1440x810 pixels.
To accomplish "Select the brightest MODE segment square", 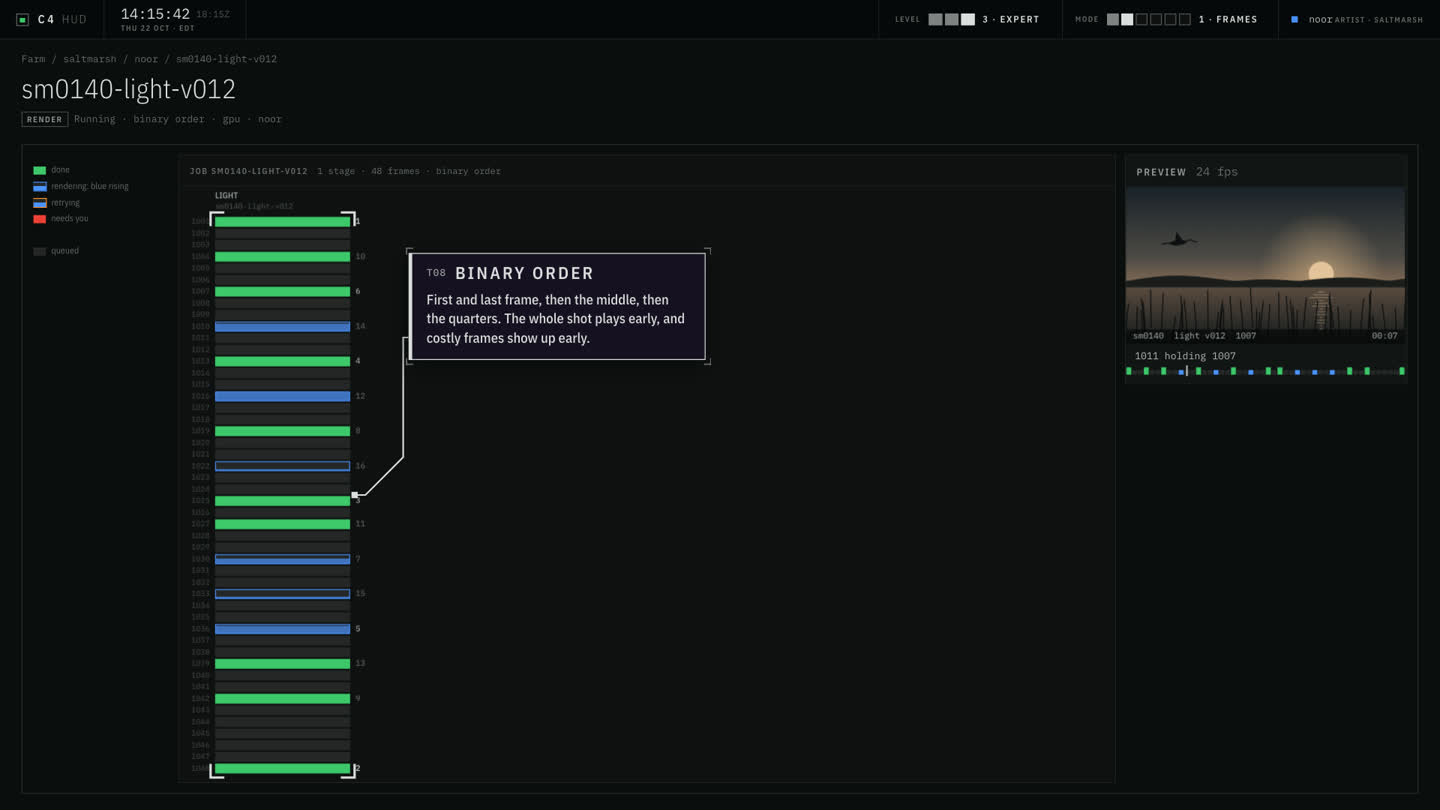I will point(1127,19).
